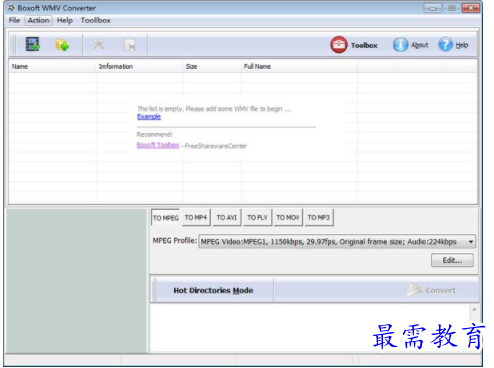494x368 pixels.
Task: Open the red Toolbox button
Action: [354, 45]
